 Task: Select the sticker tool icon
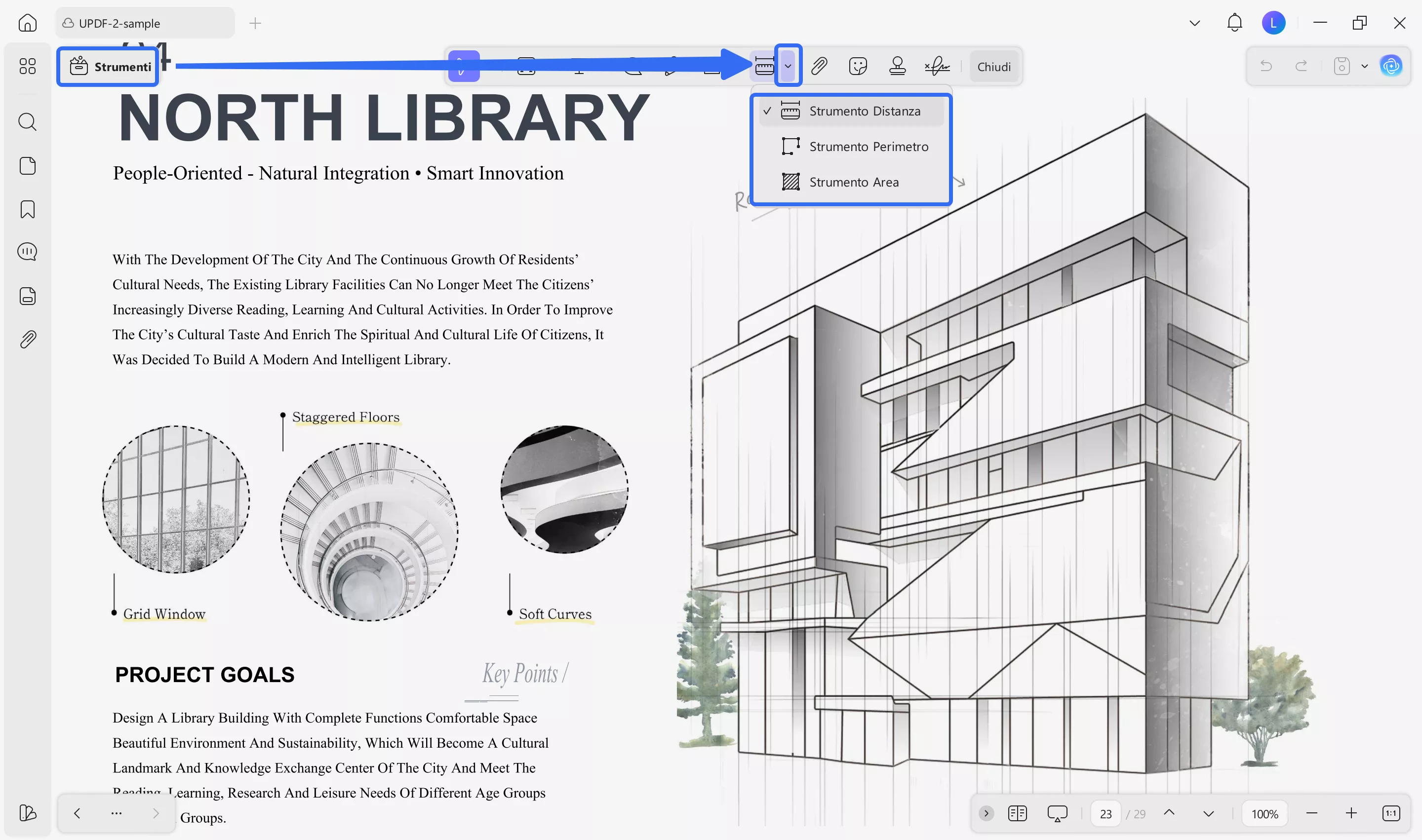point(858,66)
